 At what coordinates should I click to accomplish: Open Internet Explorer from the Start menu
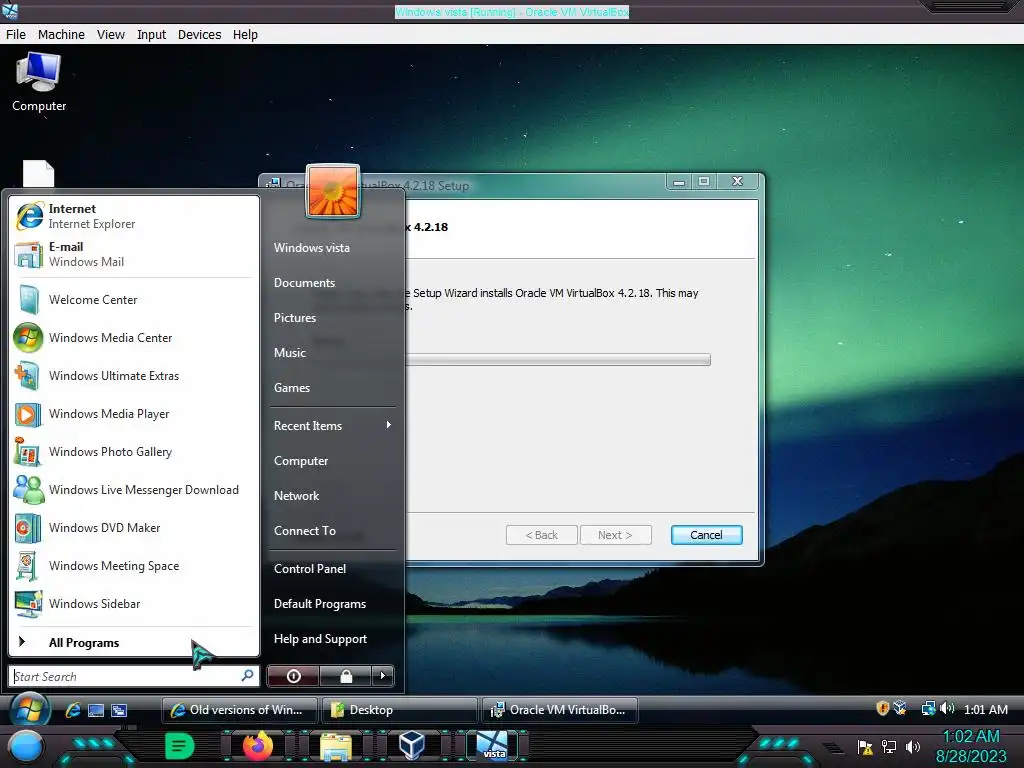134,216
